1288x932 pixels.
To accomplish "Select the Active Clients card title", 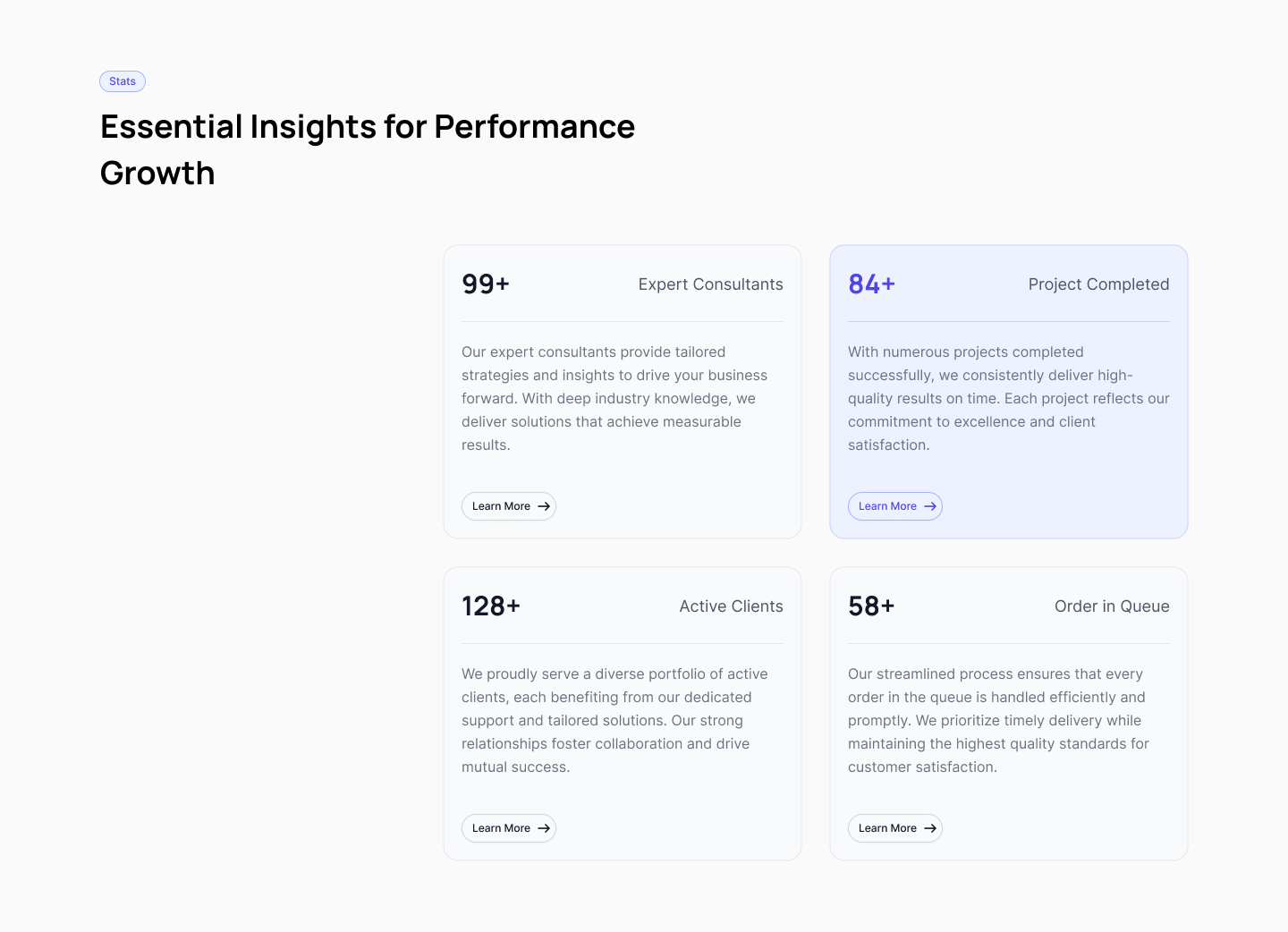I will coord(731,606).
